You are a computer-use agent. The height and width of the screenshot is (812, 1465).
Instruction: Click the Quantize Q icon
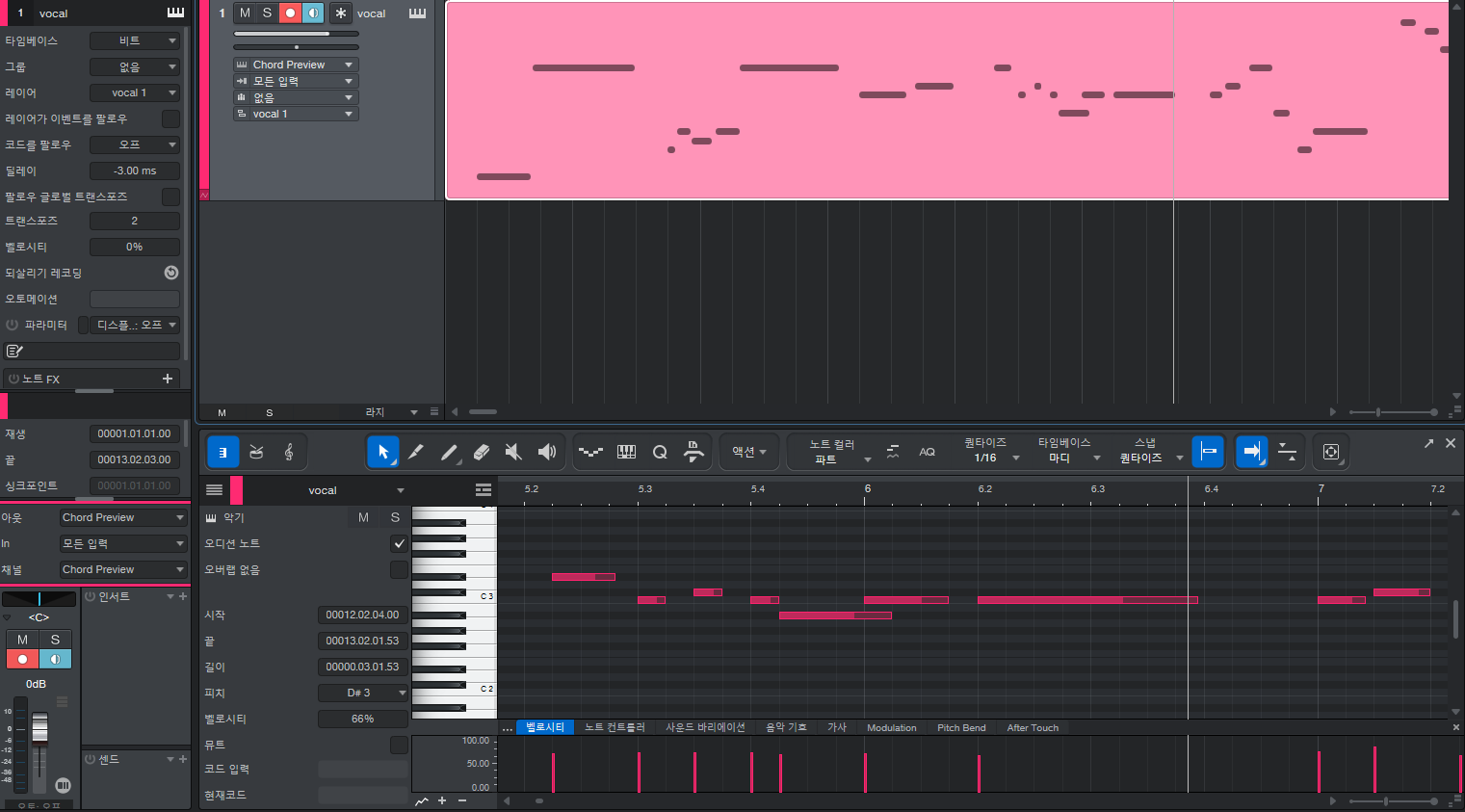660,452
